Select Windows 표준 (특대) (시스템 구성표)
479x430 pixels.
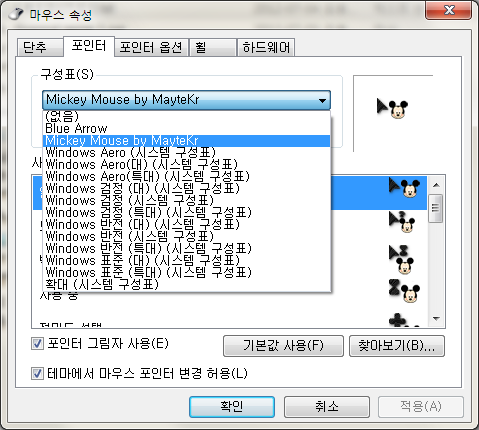[187, 272]
